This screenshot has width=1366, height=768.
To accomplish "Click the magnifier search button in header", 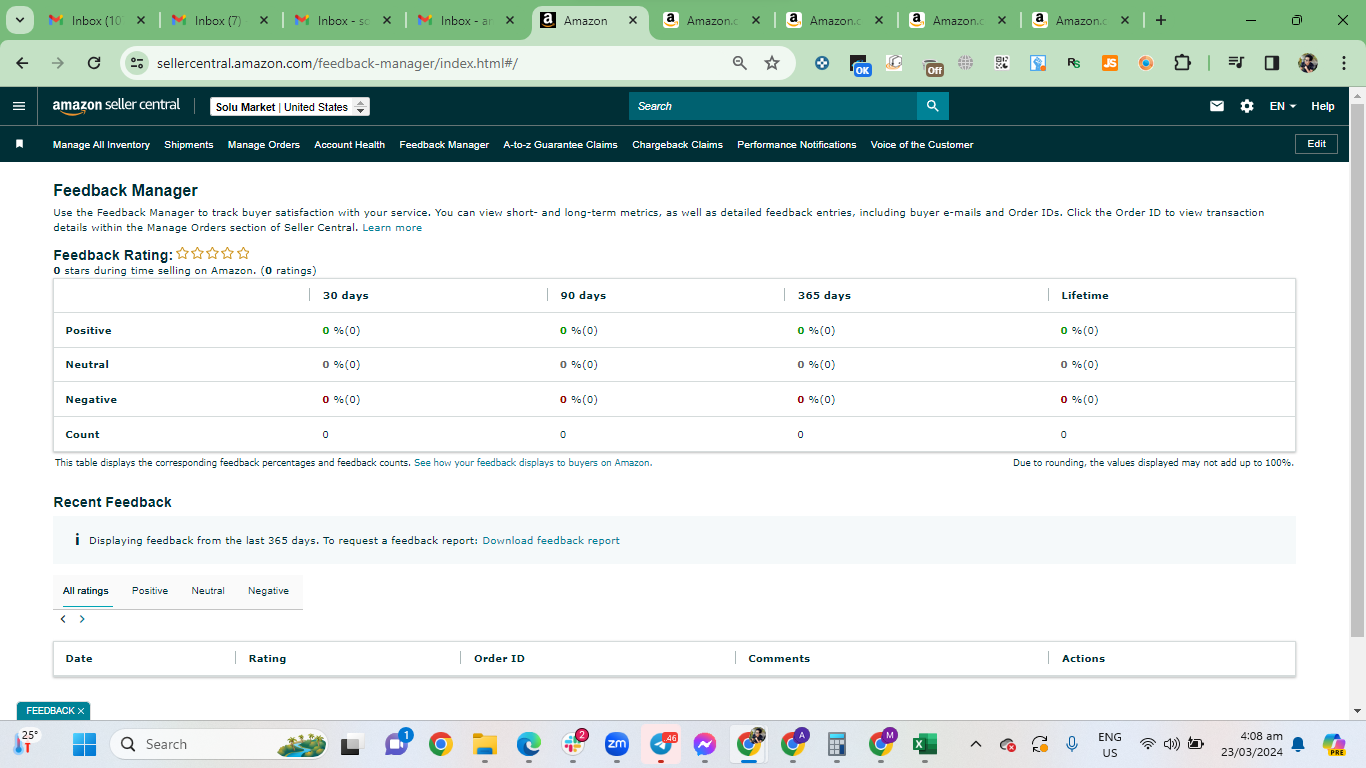I will (932, 106).
